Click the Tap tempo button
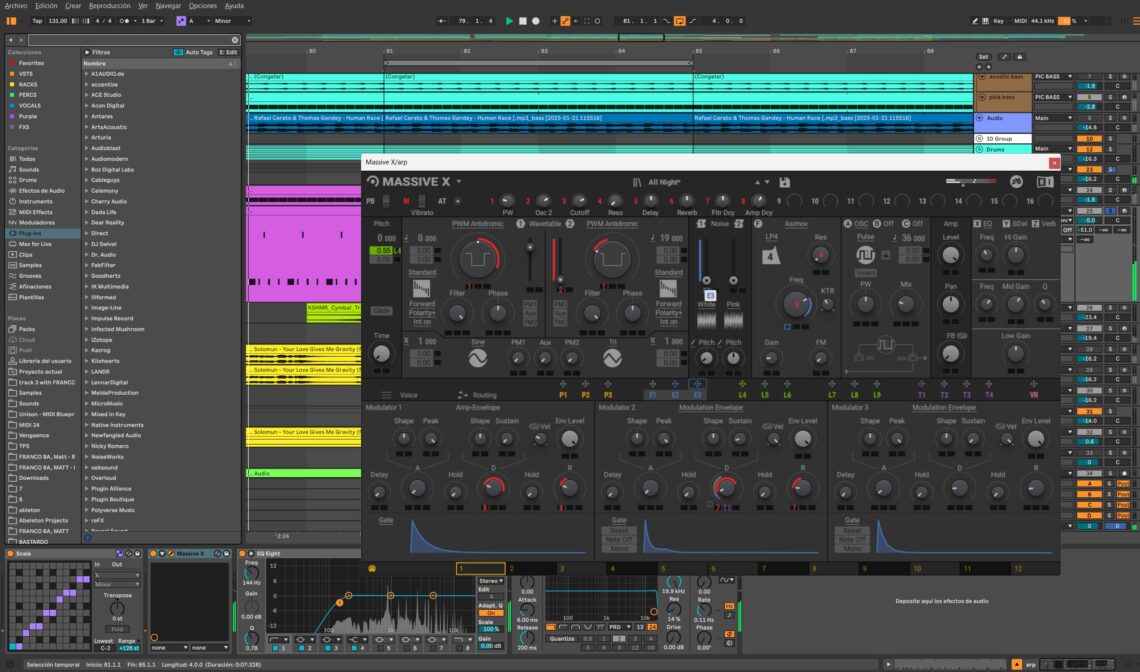1140x672 pixels. [x=38, y=21]
